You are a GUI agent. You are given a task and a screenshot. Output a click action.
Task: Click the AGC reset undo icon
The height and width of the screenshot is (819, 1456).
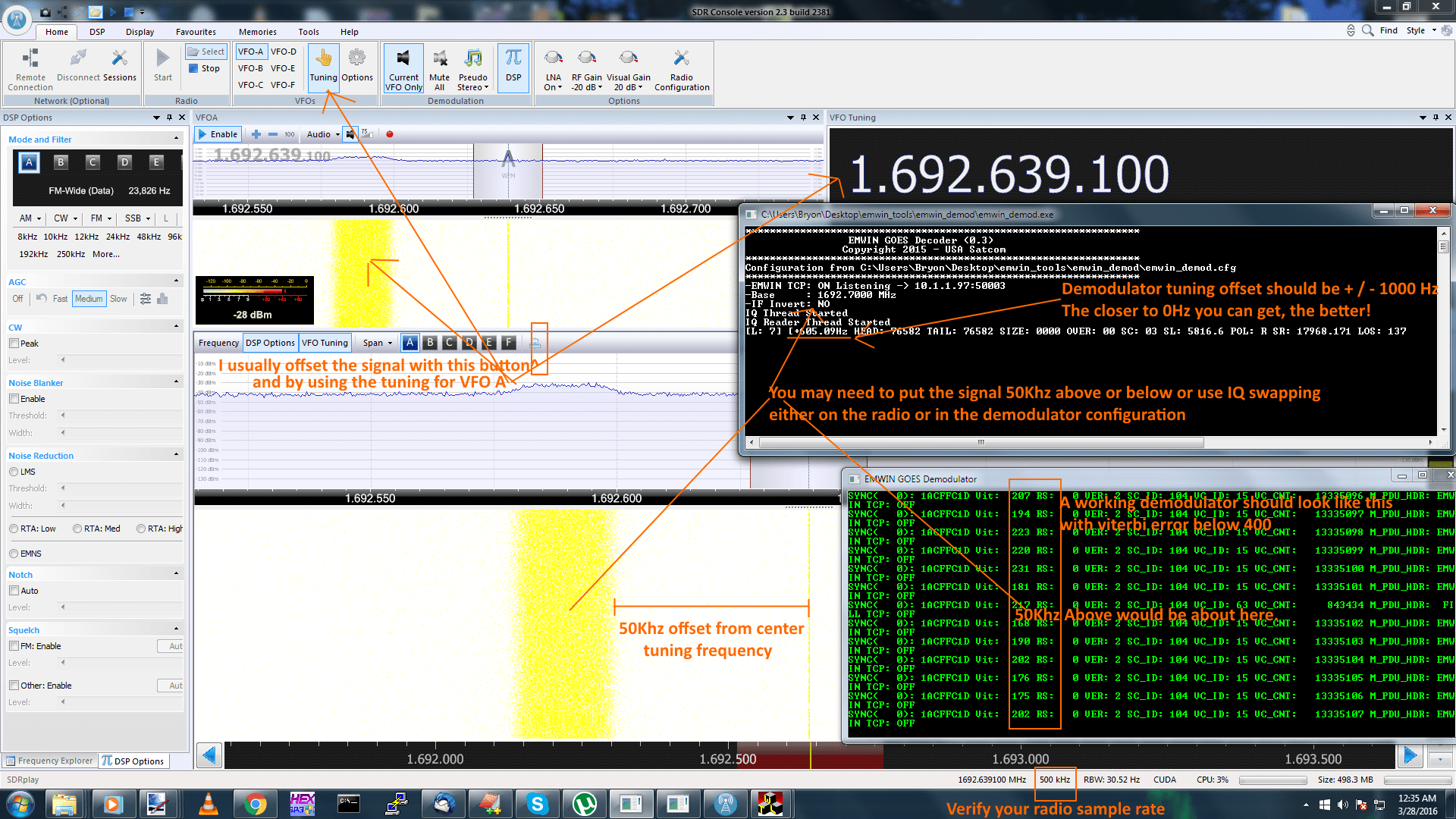coord(42,299)
